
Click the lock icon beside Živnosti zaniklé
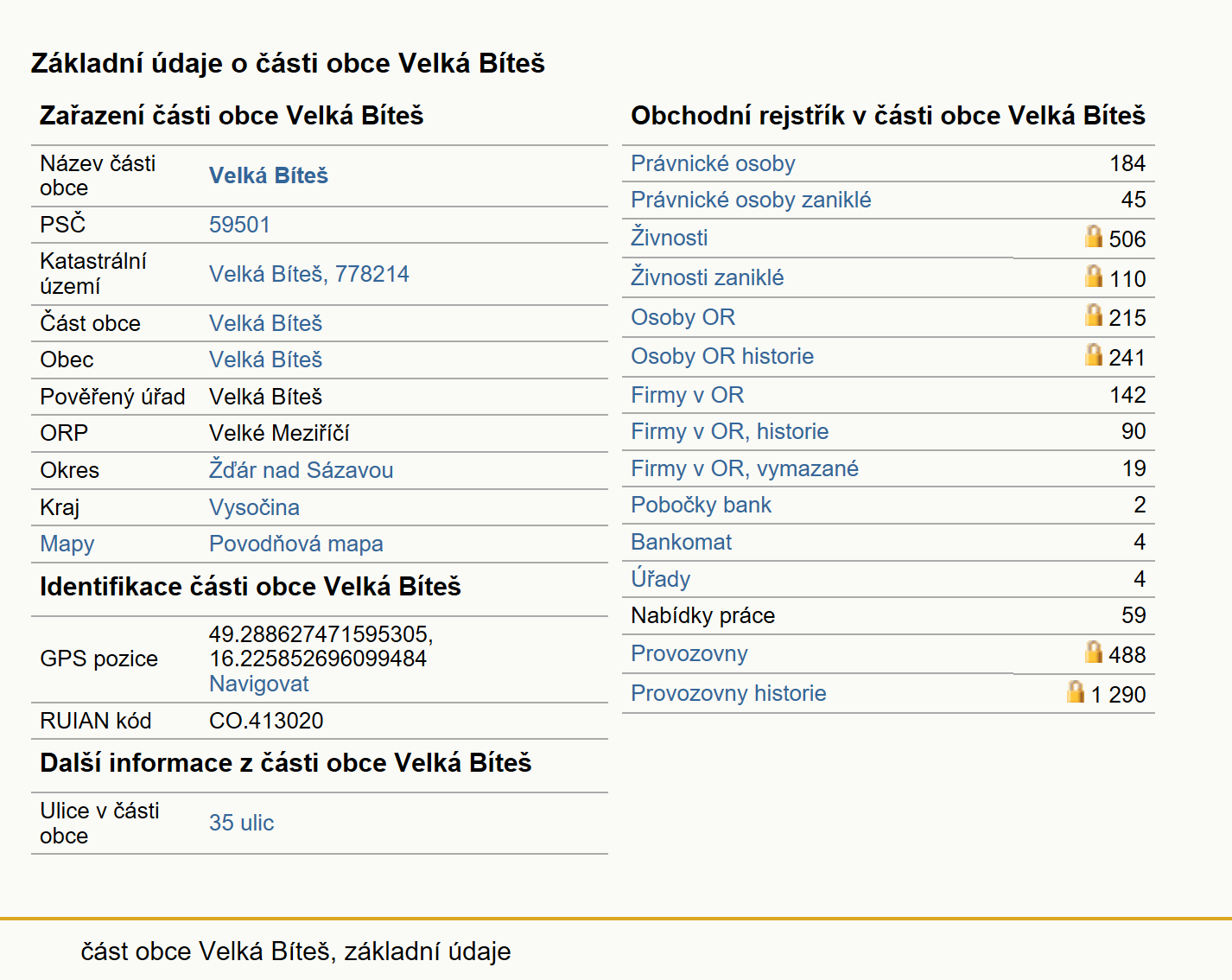1094,276
